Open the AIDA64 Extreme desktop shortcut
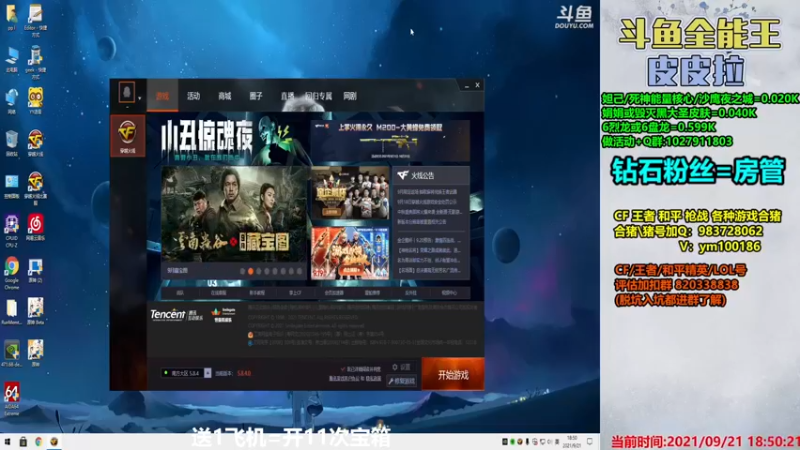This screenshot has height=450, width=800. [11, 398]
